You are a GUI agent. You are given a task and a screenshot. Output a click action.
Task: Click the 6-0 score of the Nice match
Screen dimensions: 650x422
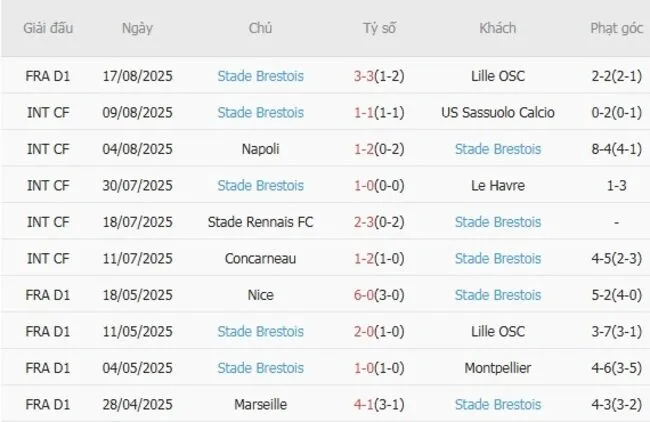coord(368,295)
